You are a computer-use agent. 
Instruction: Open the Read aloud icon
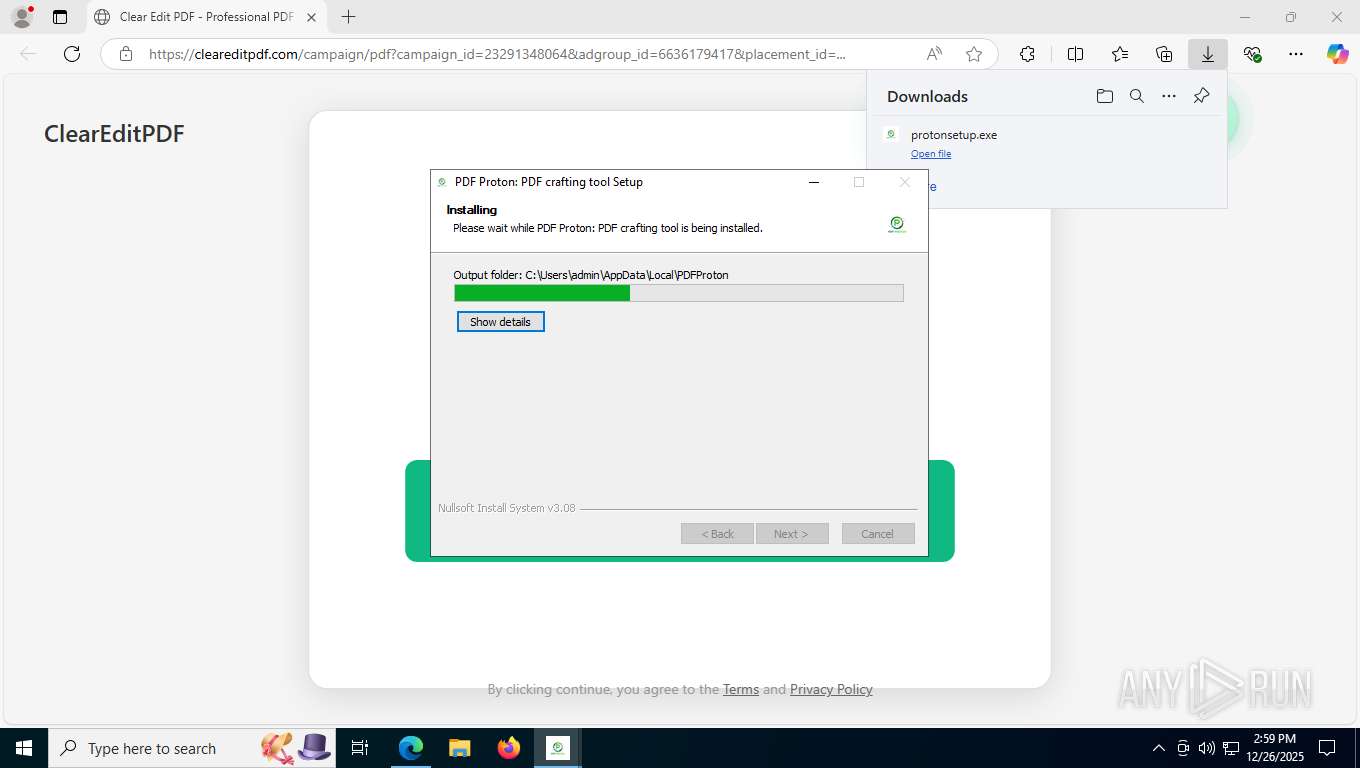[x=934, y=54]
